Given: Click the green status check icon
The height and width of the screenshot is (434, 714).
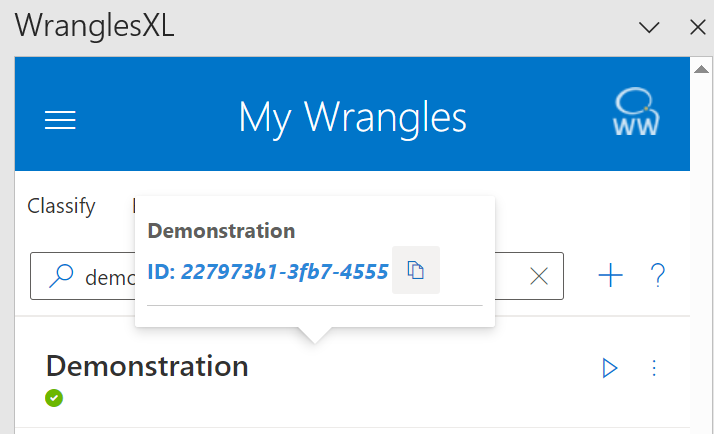Looking at the screenshot, I should pyautogui.click(x=54, y=398).
